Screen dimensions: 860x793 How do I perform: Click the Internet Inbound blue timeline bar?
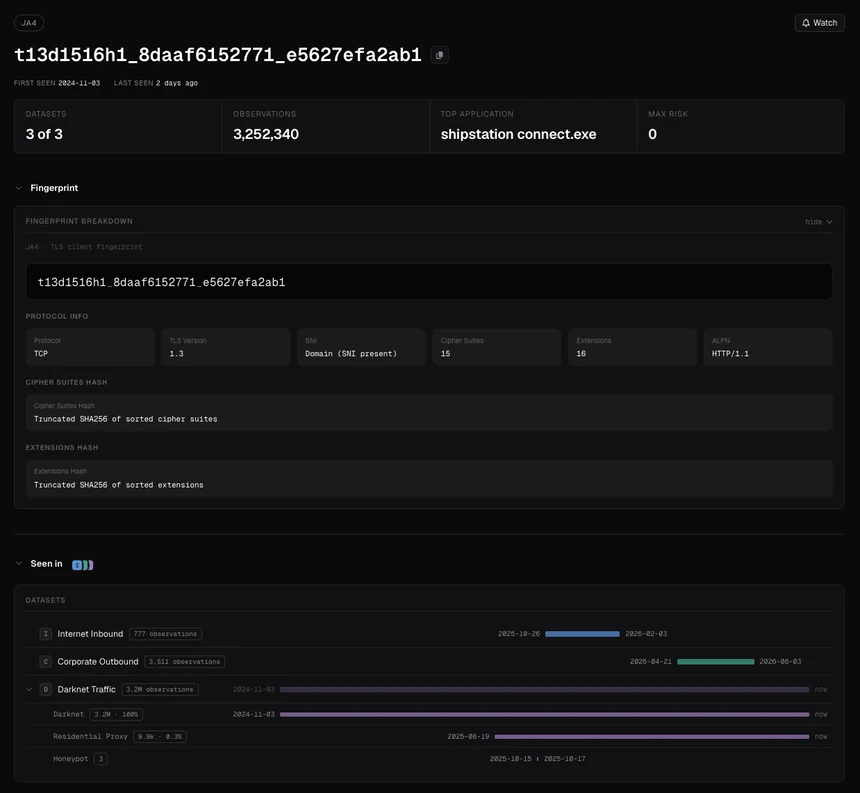point(582,634)
